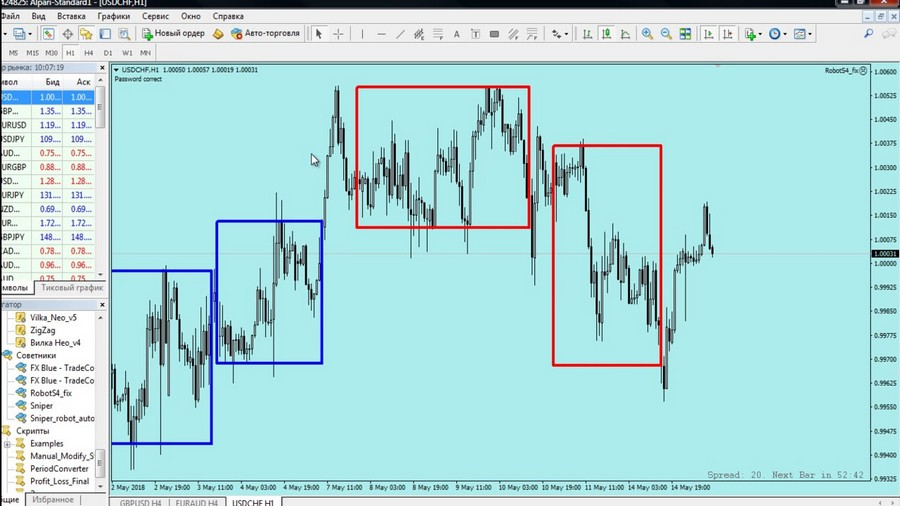This screenshot has width=900, height=506.
Task: Open the Сервис menu
Action: [155, 17]
